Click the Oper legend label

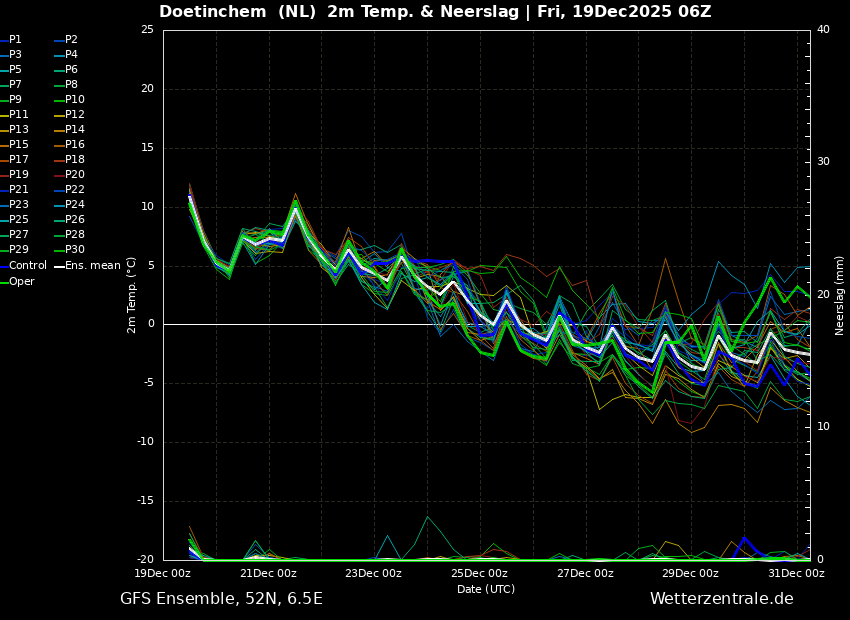click(x=22, y=281)
